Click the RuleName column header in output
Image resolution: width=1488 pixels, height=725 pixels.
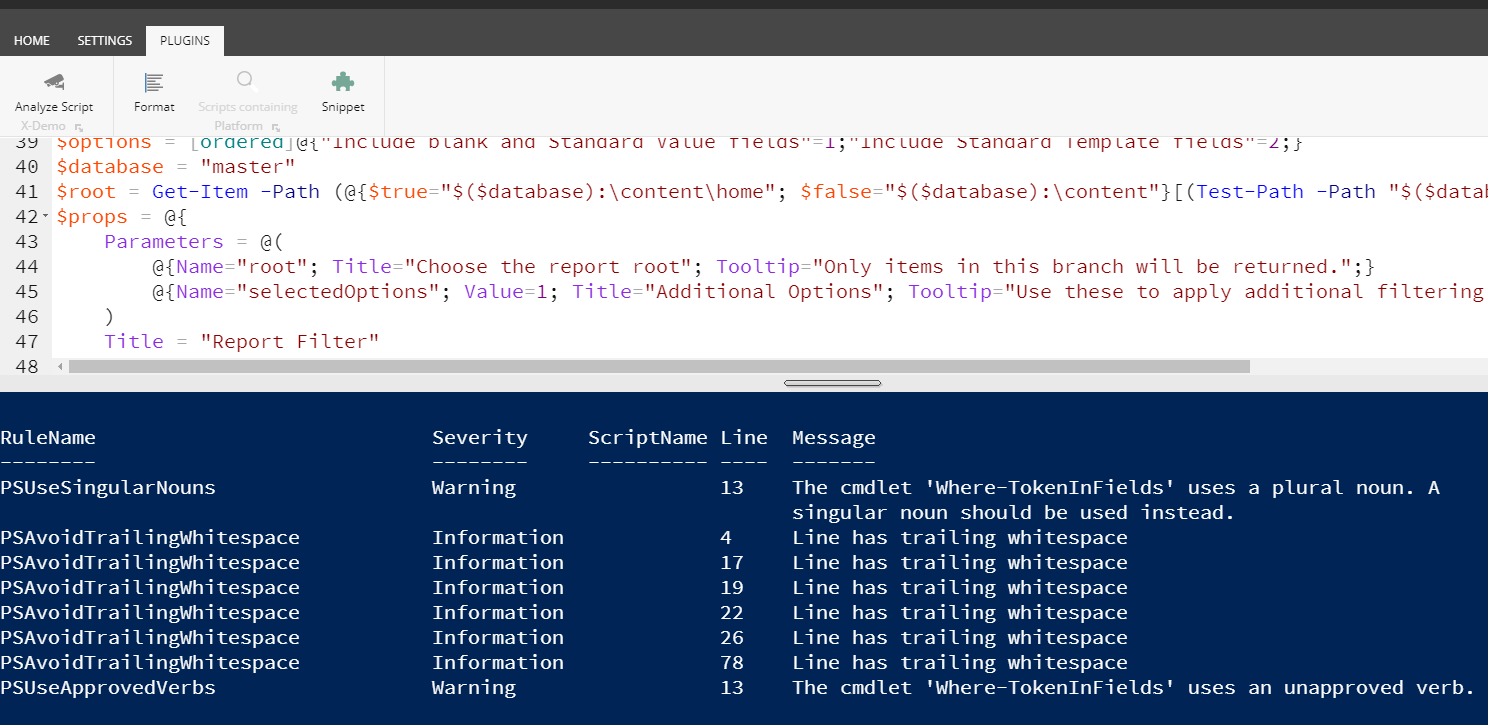[48, 437]
